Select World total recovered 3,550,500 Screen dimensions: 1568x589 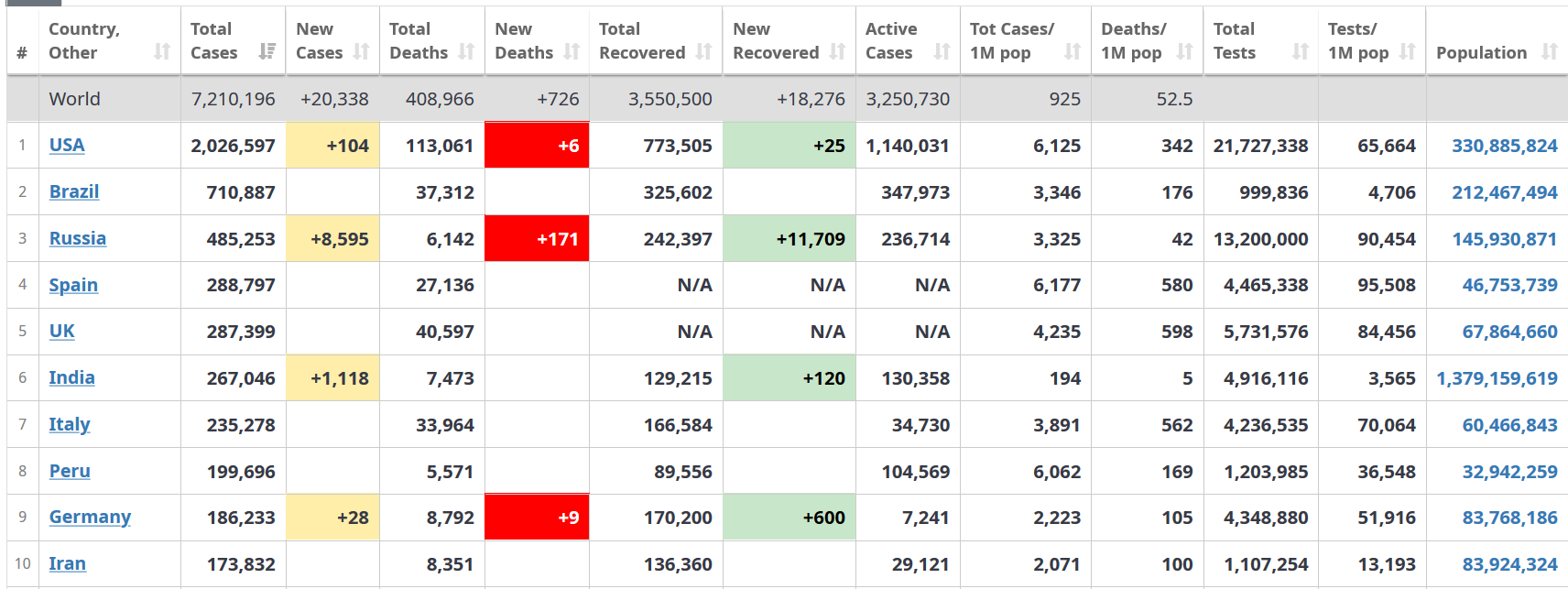tap(670, 99)
